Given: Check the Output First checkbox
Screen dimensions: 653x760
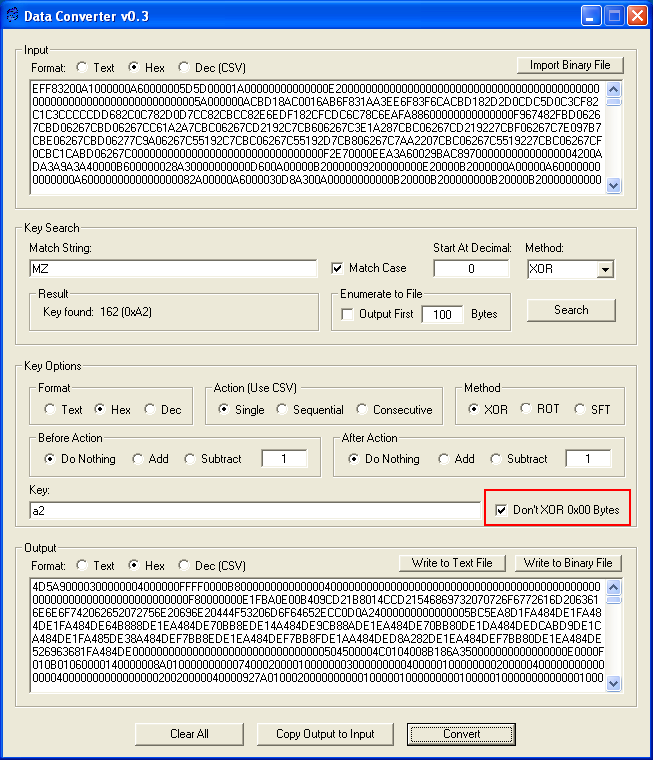Looking at the screenshot, I should pos(347,314).
